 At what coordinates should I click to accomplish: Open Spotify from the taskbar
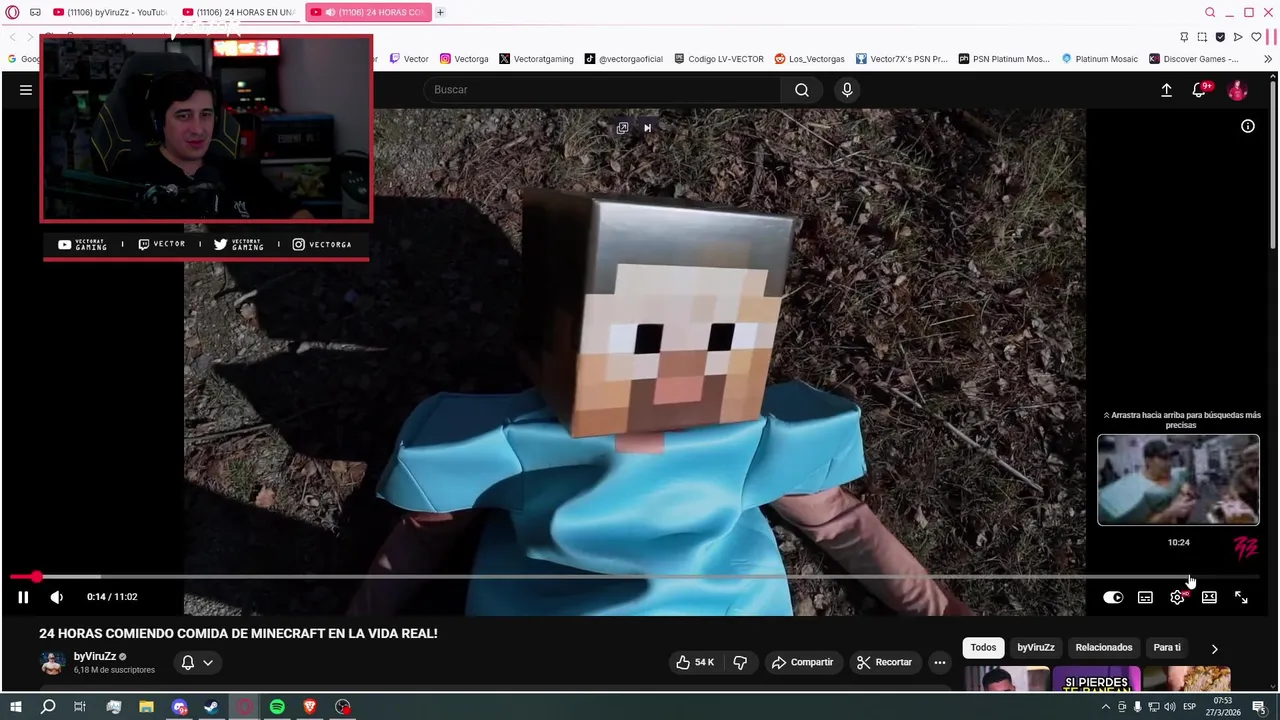pyautogui.click(x=277, y=707)
